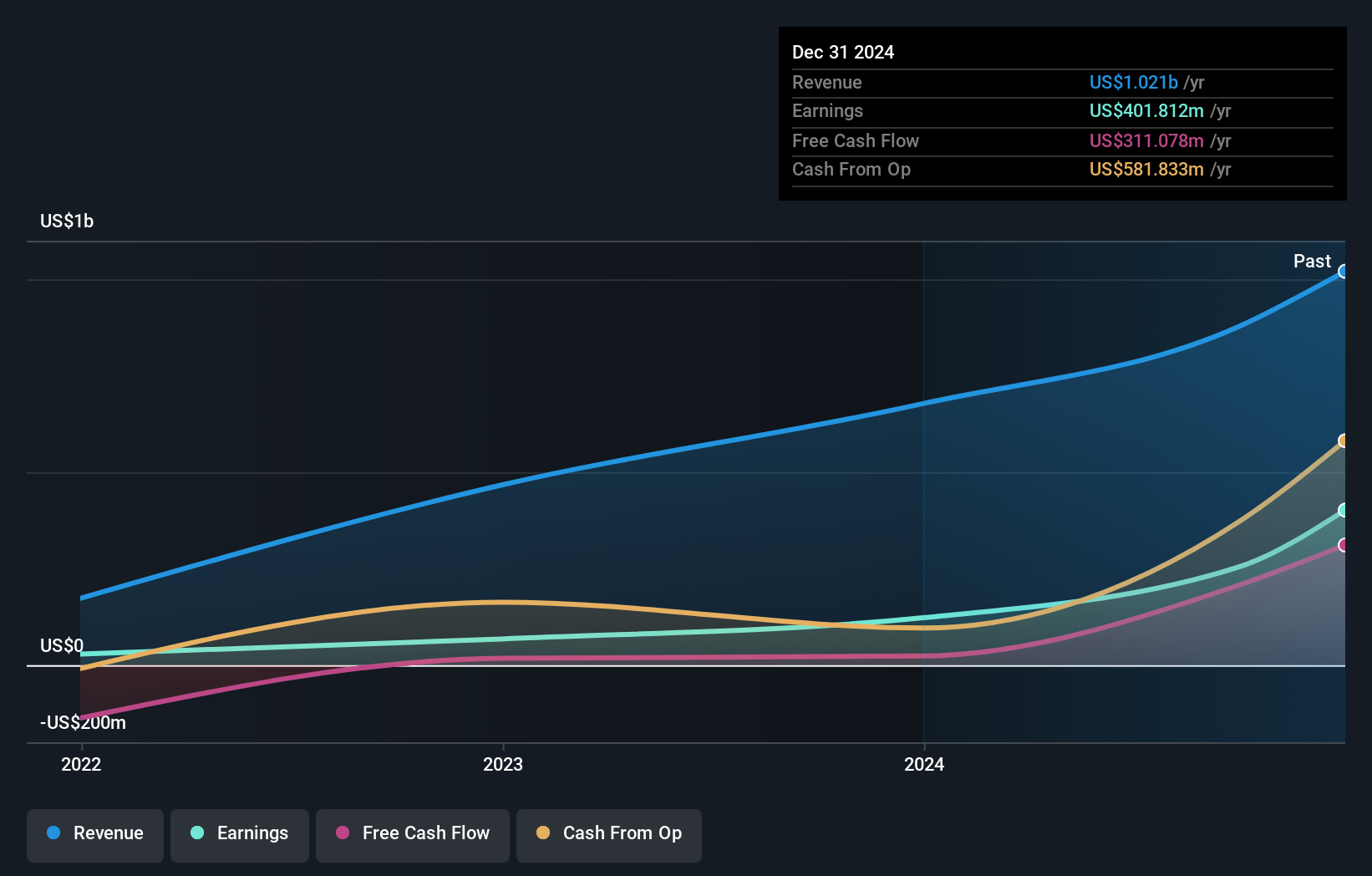Click the US$1.021b revenue value
Screen dimensions: 1372x876
pyautogui.click(x=1134, y=82)
